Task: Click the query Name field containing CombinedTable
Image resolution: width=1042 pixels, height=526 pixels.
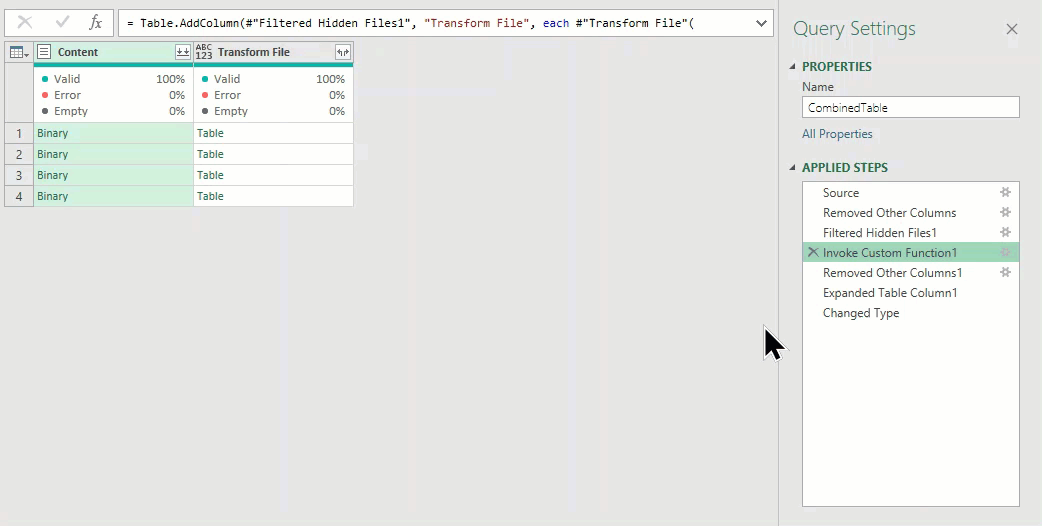Action: [x=910, y=107]
